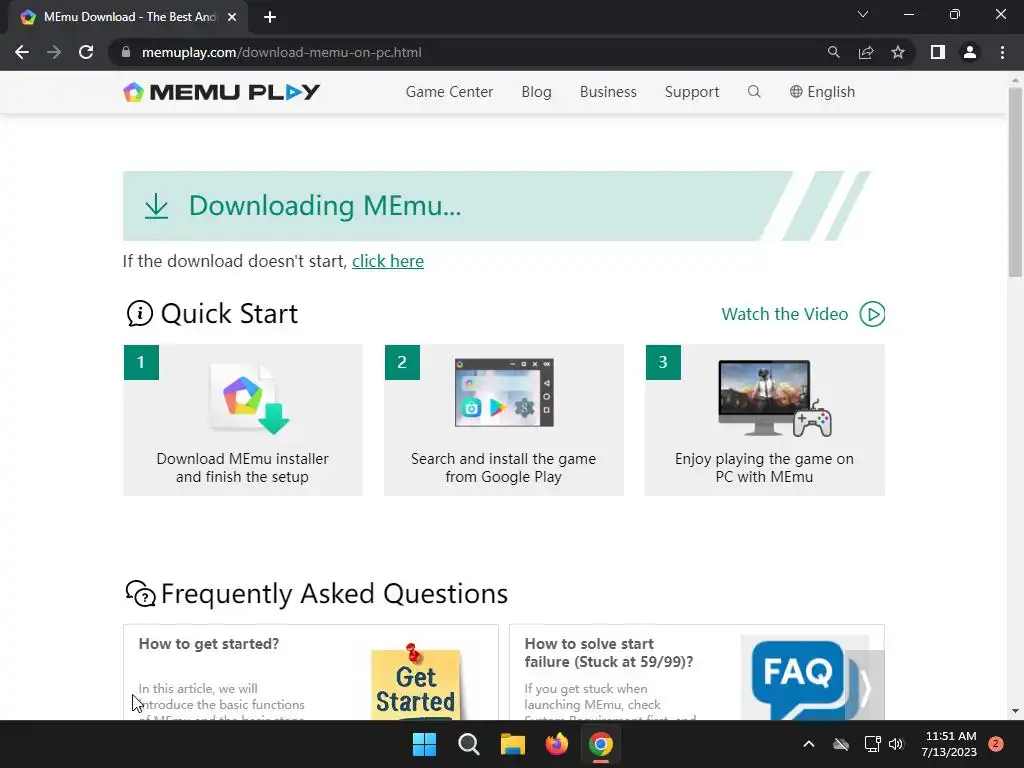Click 'Enjoy playing the game on PC' text
The width and height of the screenshot is (1024, 768).
pyautogui.click(x=765, y=468)
